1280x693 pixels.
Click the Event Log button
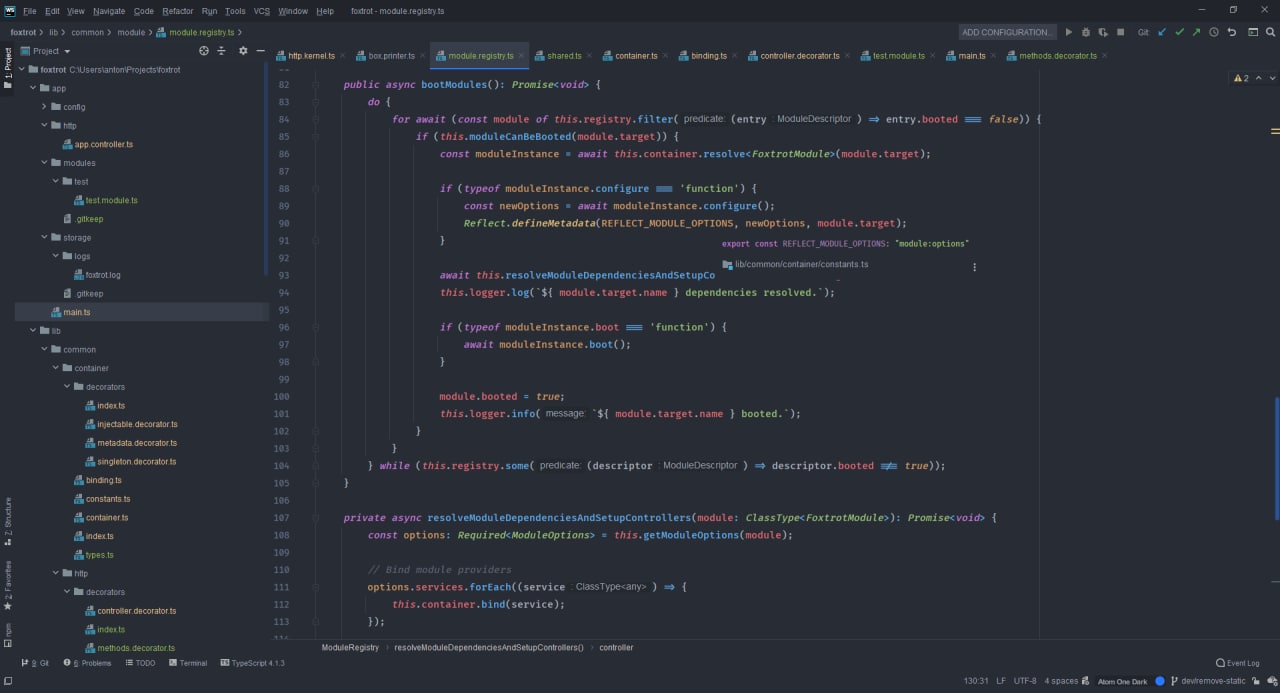click(x=1238, y=663)
